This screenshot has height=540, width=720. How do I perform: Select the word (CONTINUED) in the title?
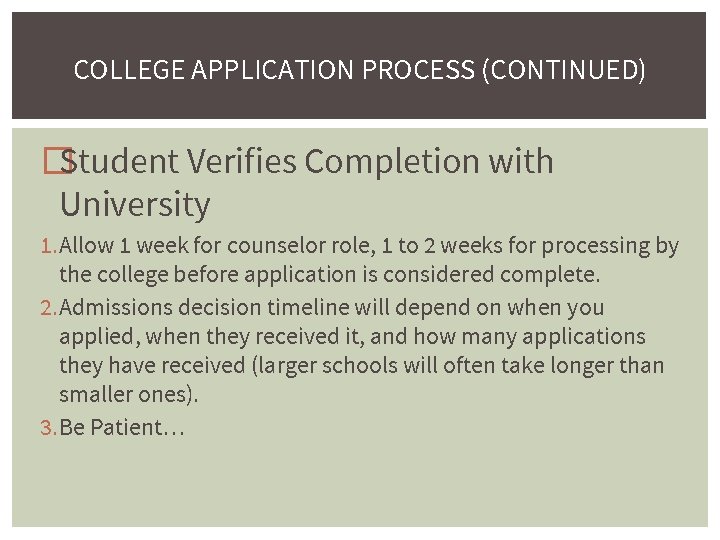(x=563, y=70)
